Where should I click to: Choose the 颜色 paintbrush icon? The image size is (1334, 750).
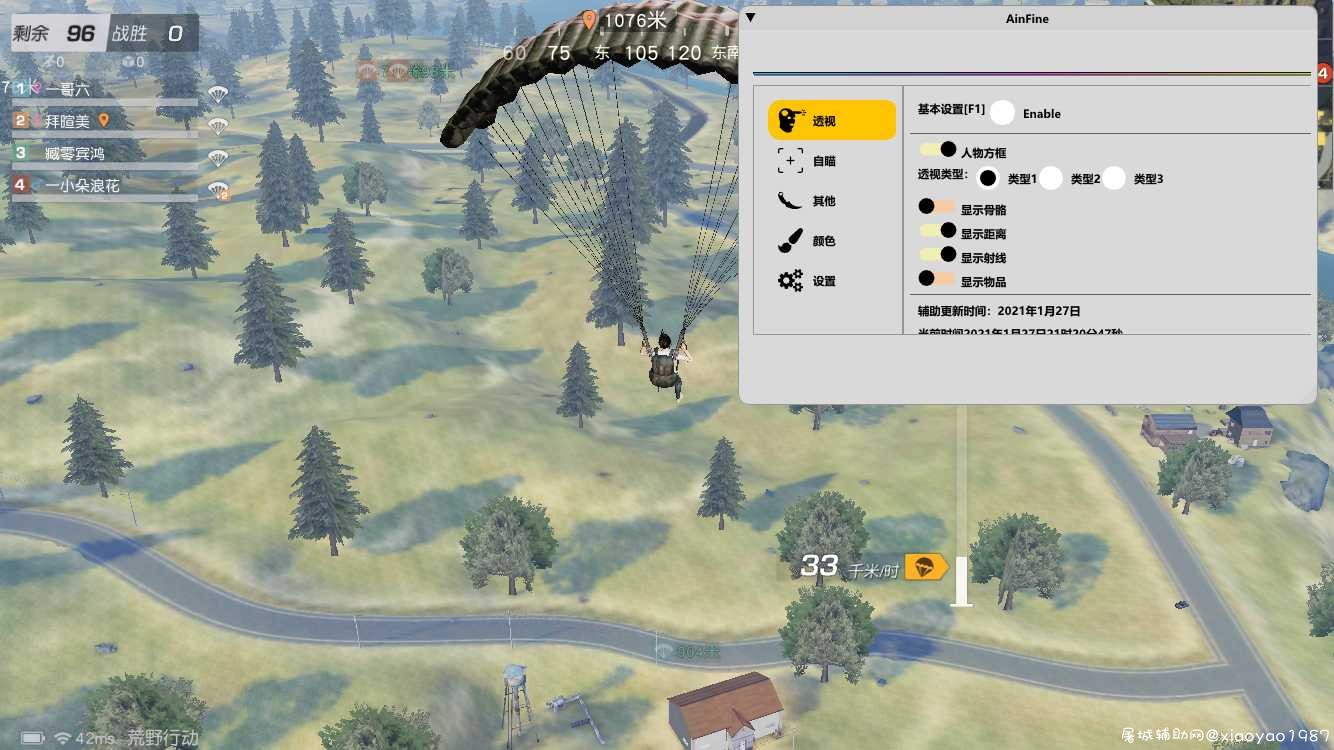[790, 240]
